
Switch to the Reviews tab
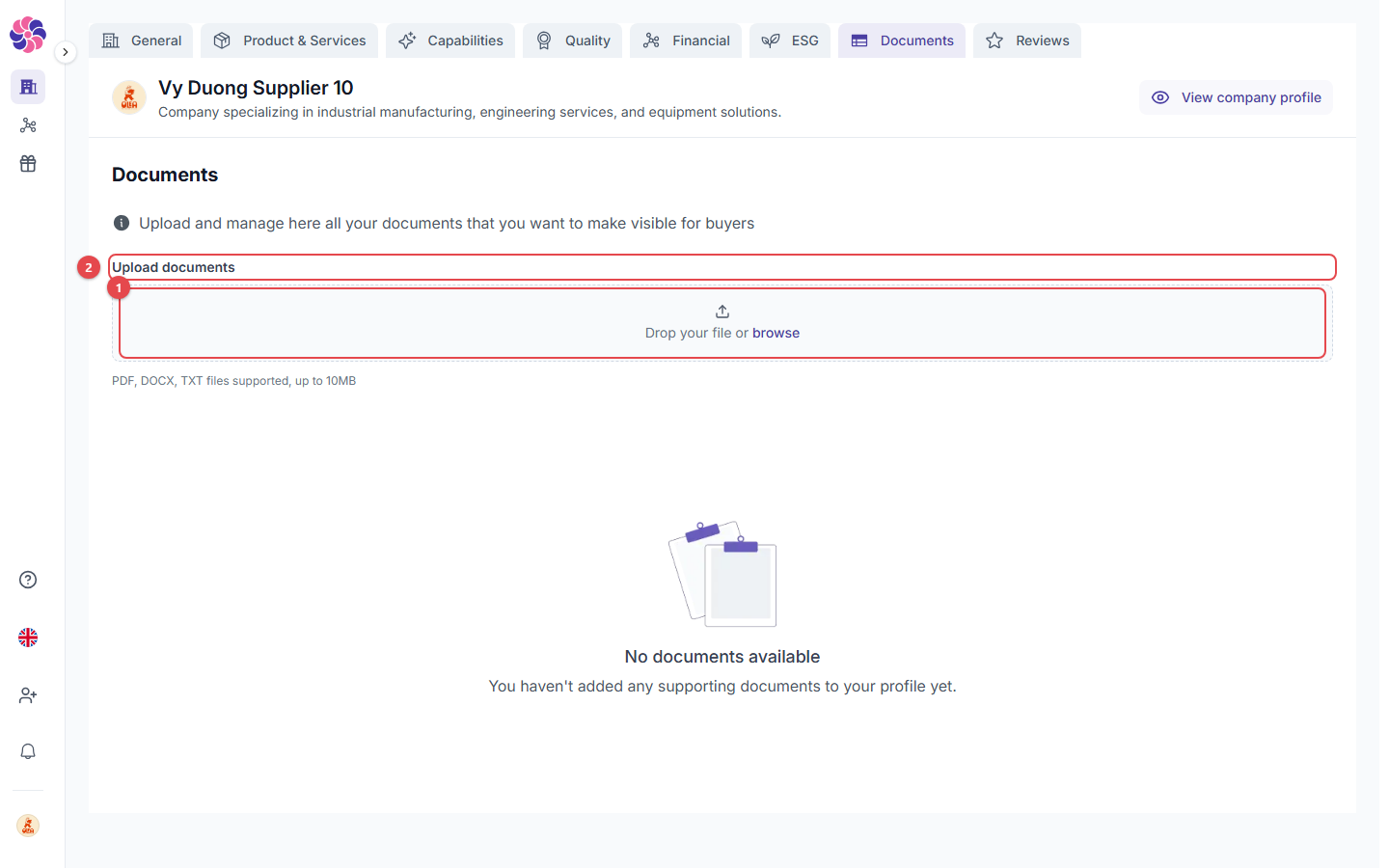tap(1027, 41)
